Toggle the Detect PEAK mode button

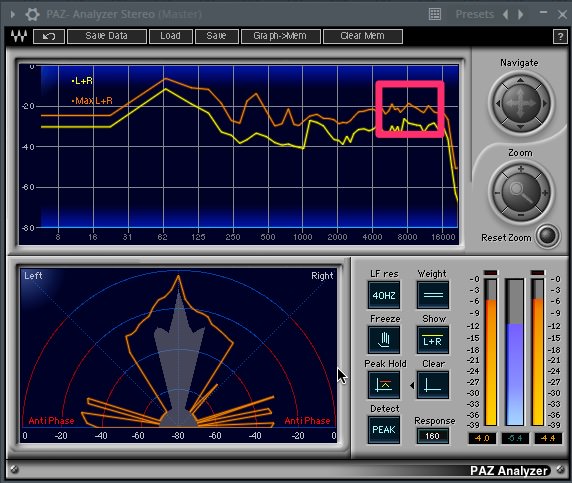[384, 430]
